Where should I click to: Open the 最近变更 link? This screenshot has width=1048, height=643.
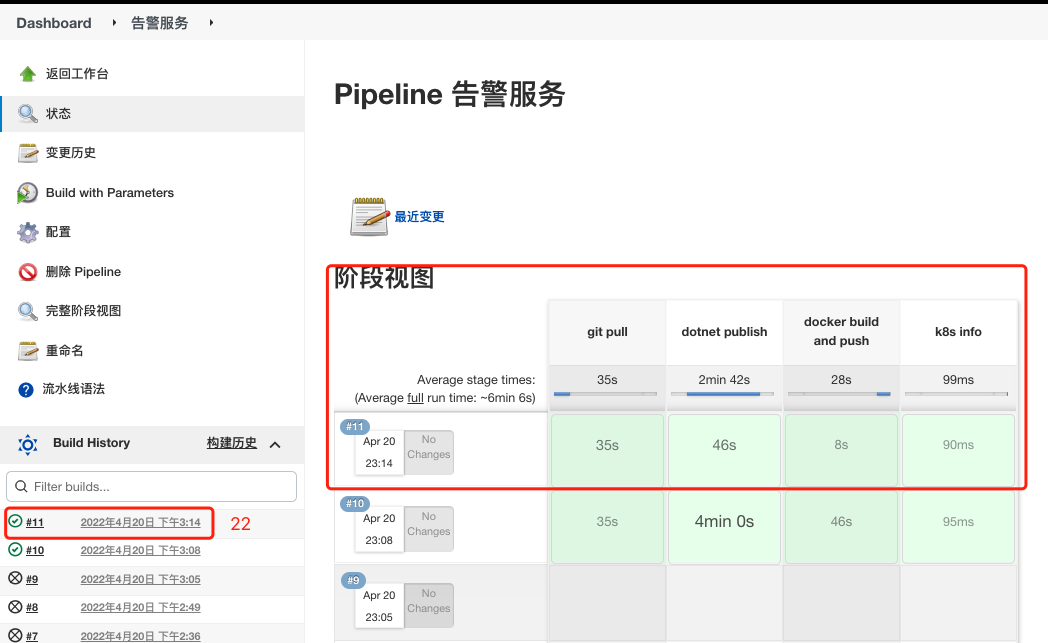(419, 217)
